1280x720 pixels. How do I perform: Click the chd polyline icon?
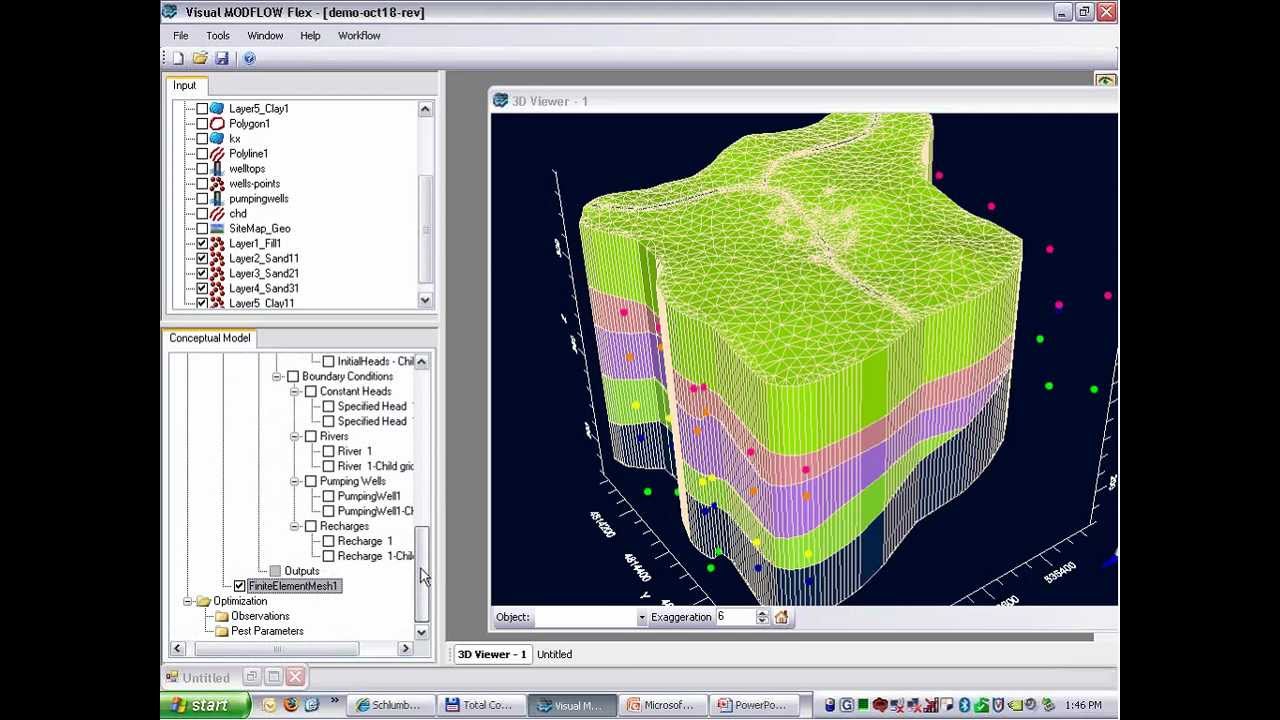click(x=217, y=214)
